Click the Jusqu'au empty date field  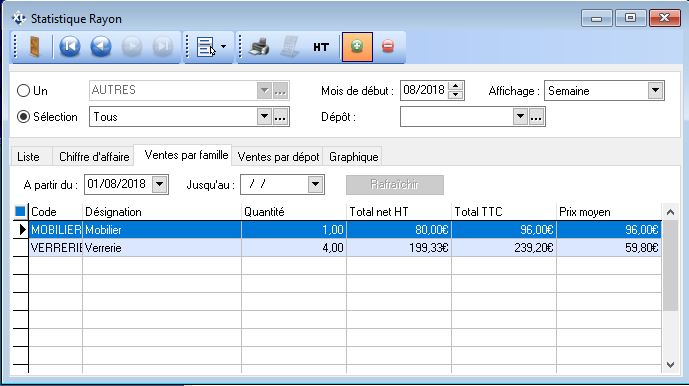click(274, 184)
